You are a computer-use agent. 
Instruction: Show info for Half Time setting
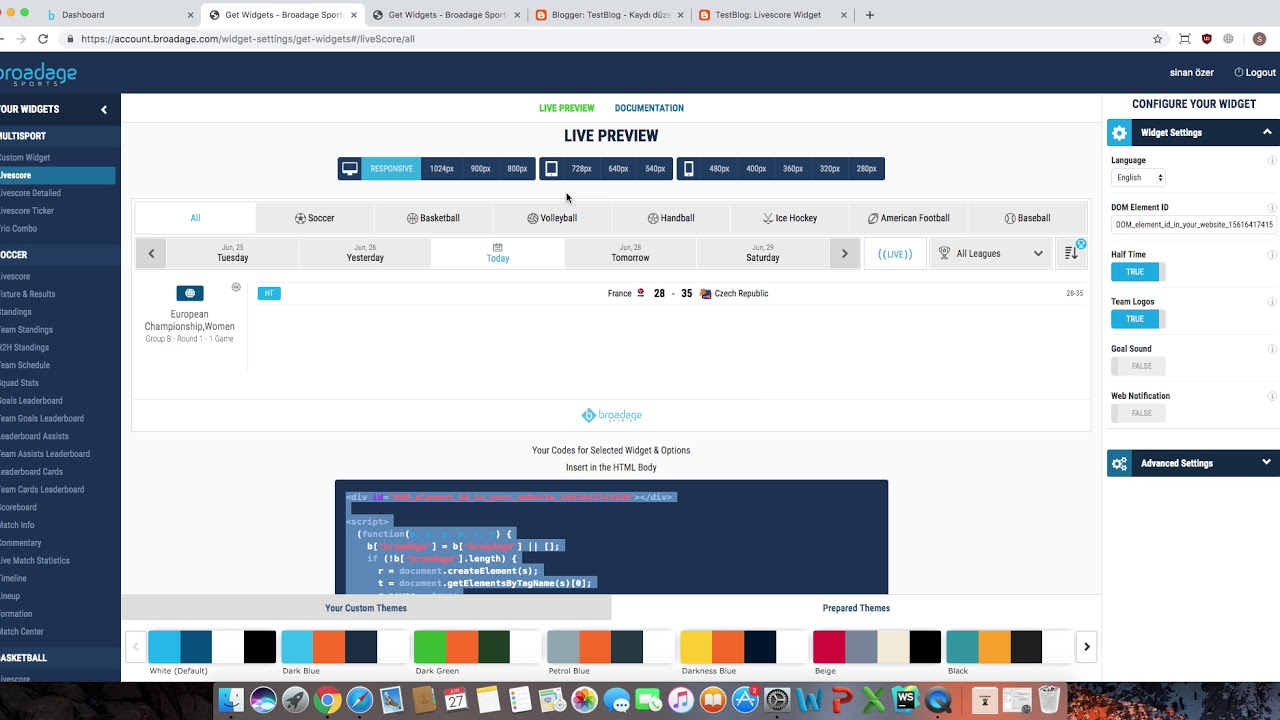1272,254
